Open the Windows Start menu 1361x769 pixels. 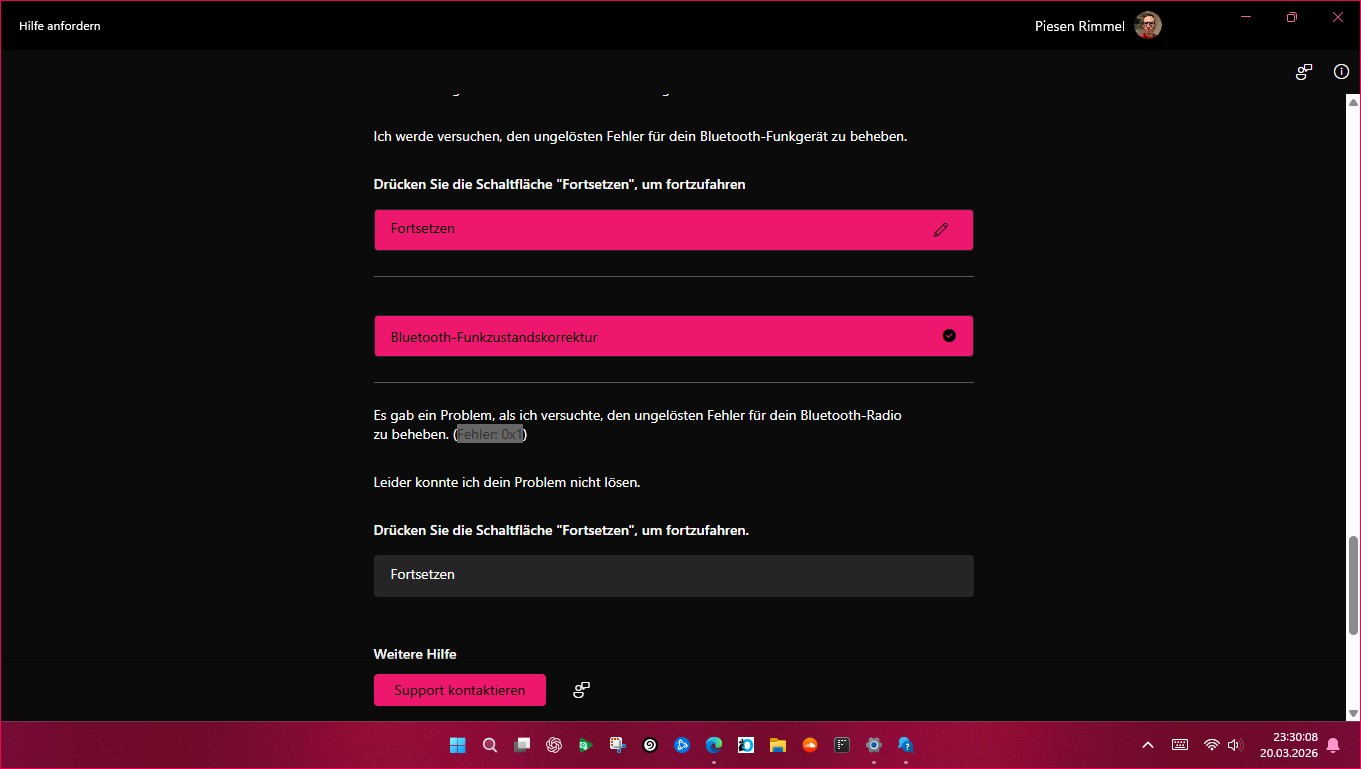pos(458,745)
